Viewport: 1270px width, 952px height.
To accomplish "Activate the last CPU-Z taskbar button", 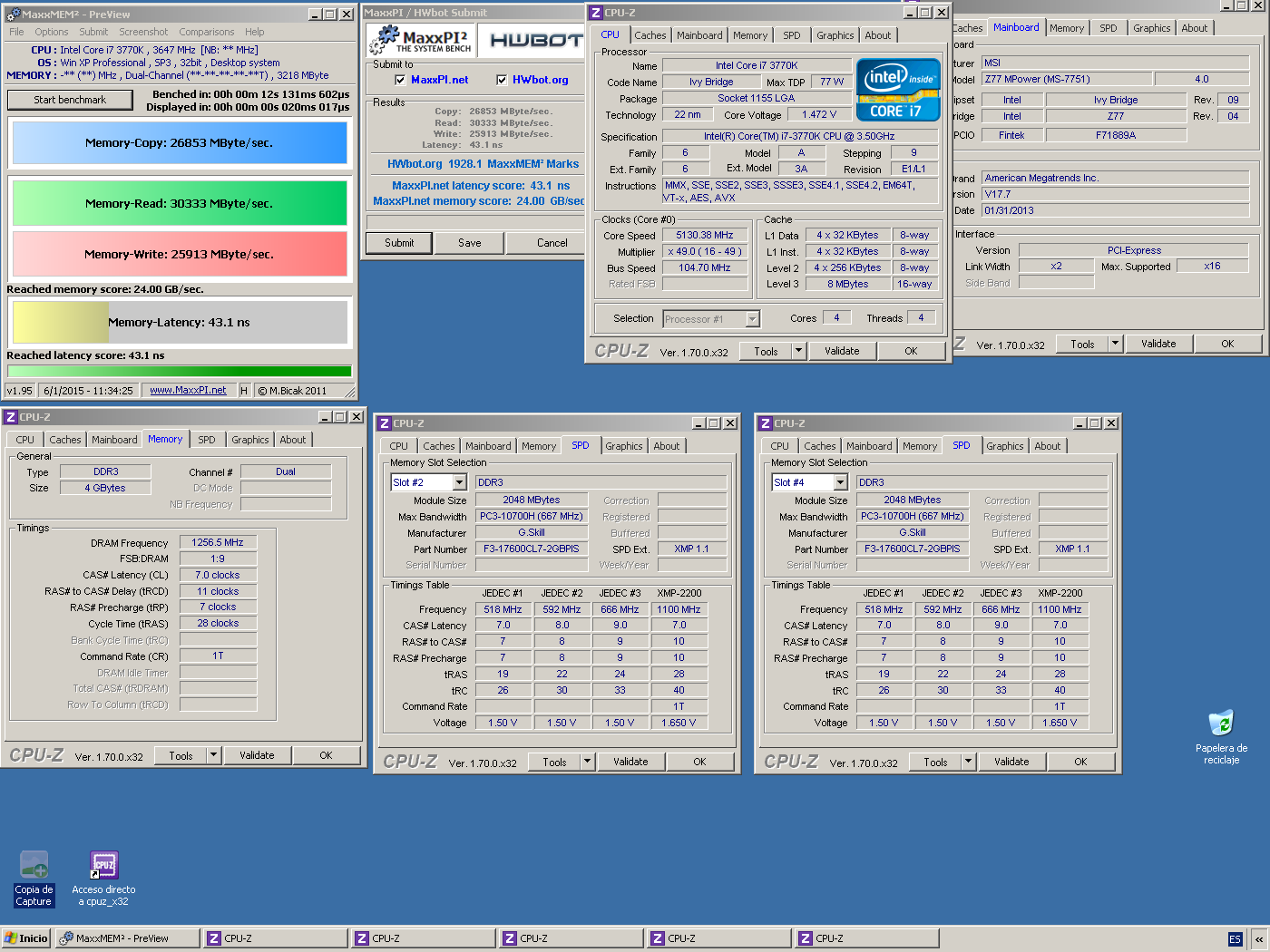I will click(x=867, y=938).
